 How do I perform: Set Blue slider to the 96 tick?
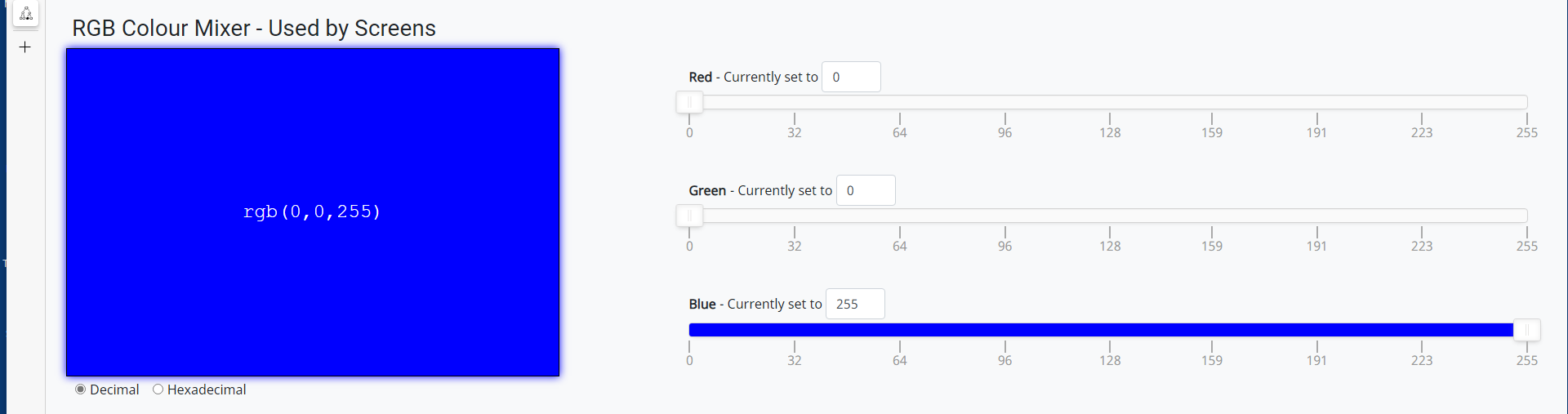click(x=1004, y=330)
